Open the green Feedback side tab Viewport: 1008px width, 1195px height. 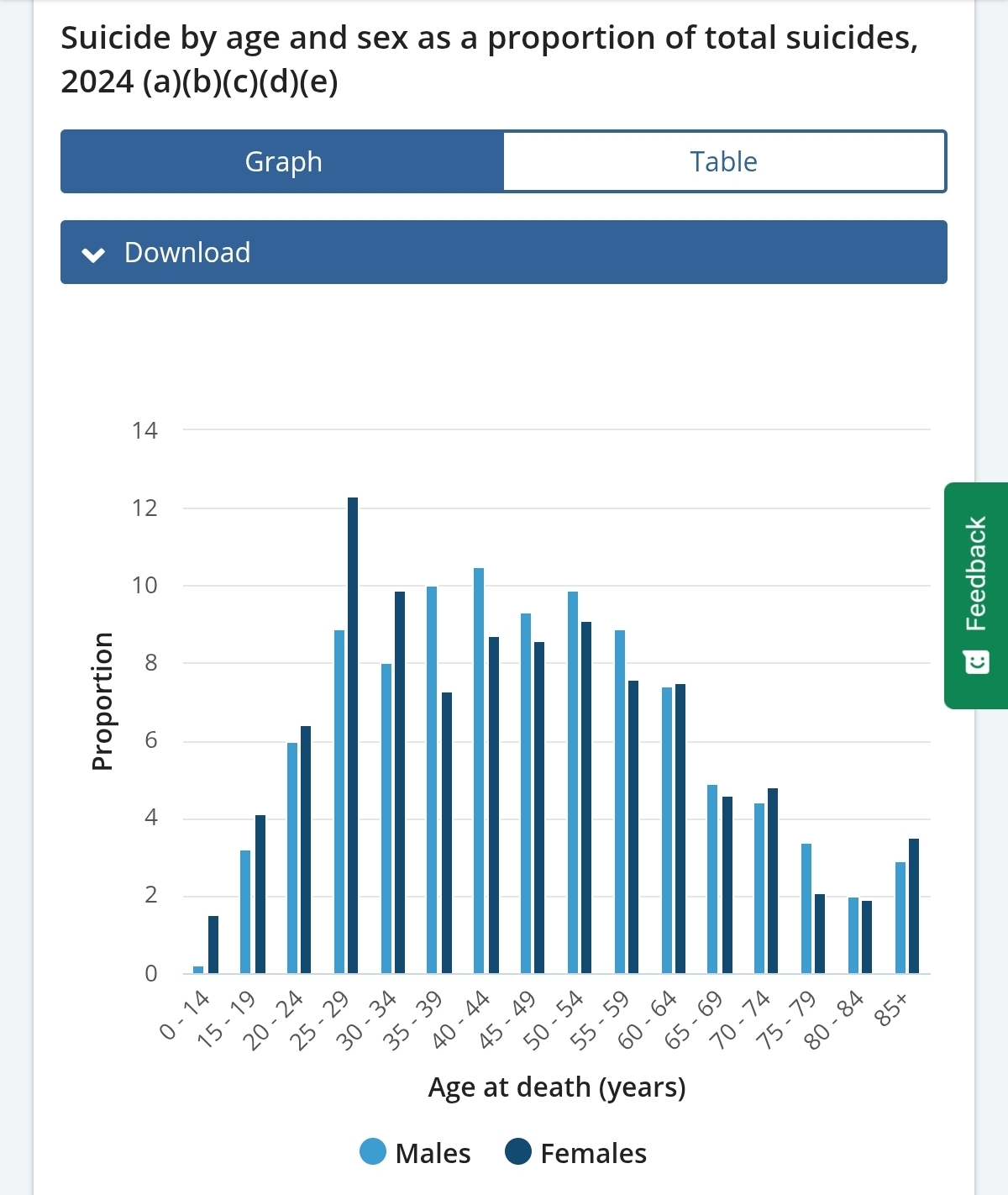[976, 595]
